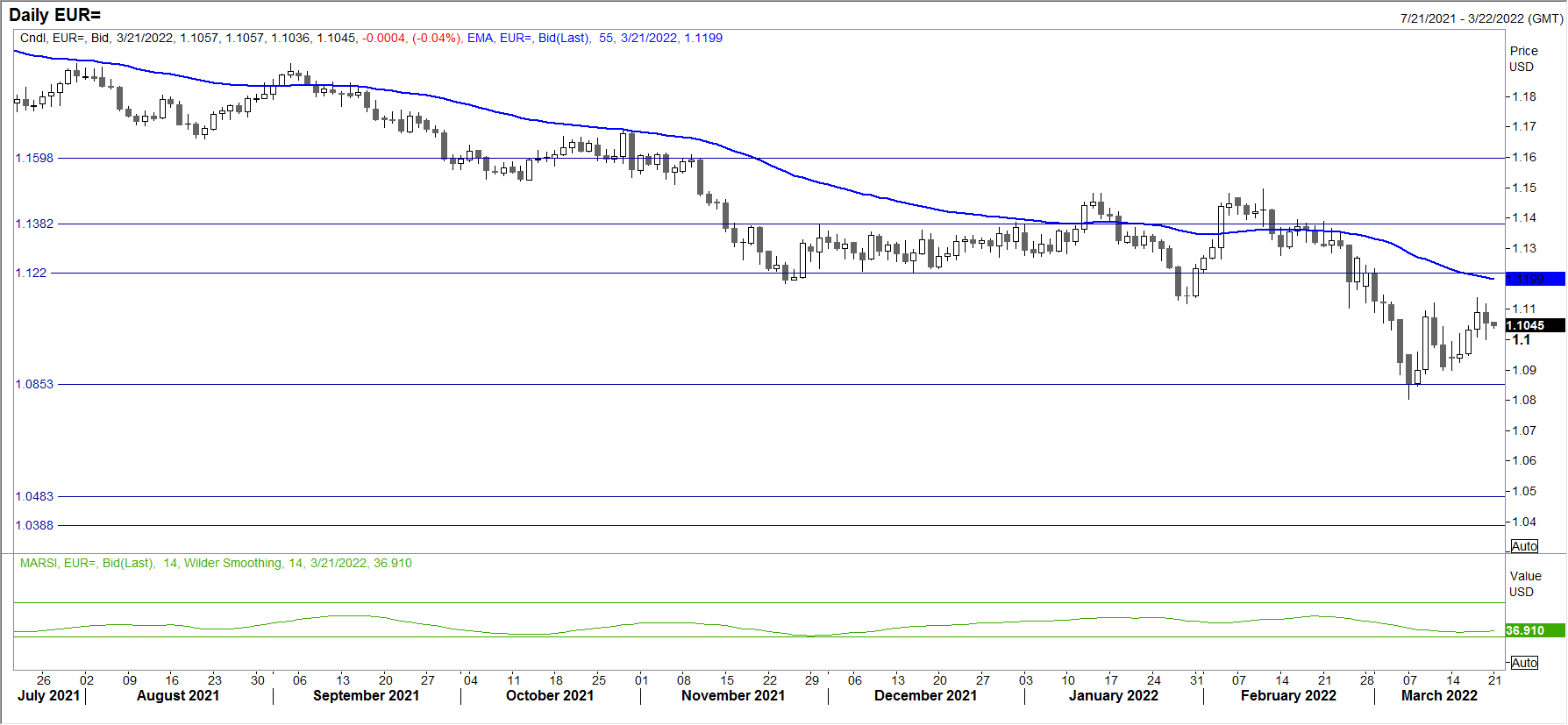Click the 26 date tick above July 2021
Screen dimensions: 1568x725
44,679
